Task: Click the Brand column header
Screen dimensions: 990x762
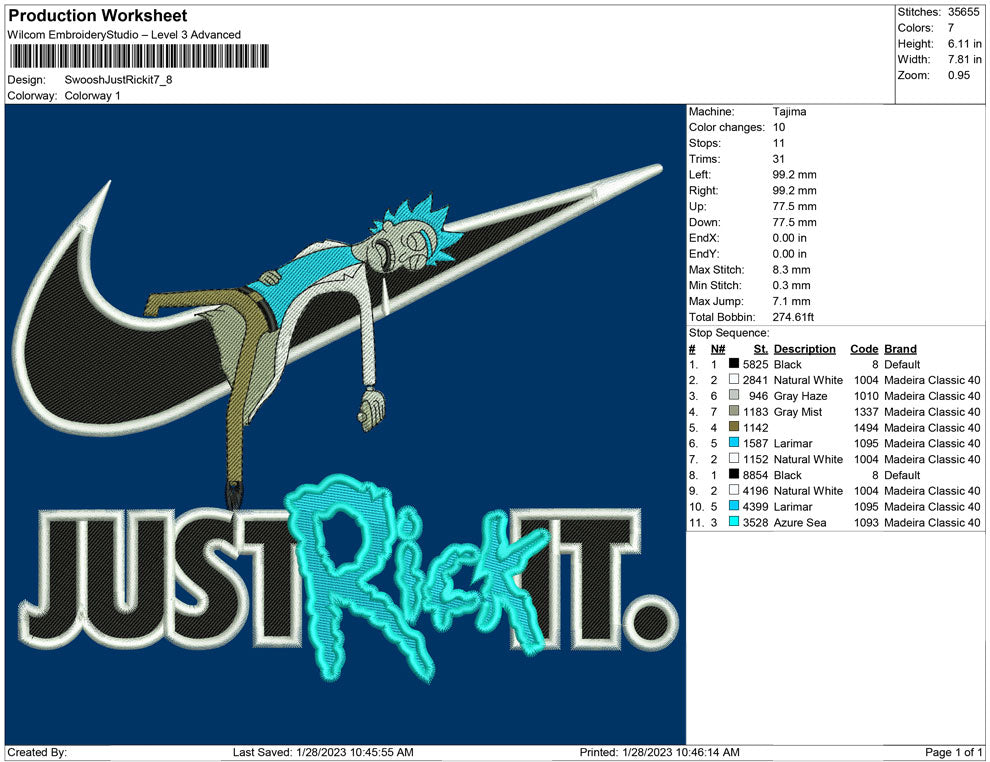Action: [900, 349]
